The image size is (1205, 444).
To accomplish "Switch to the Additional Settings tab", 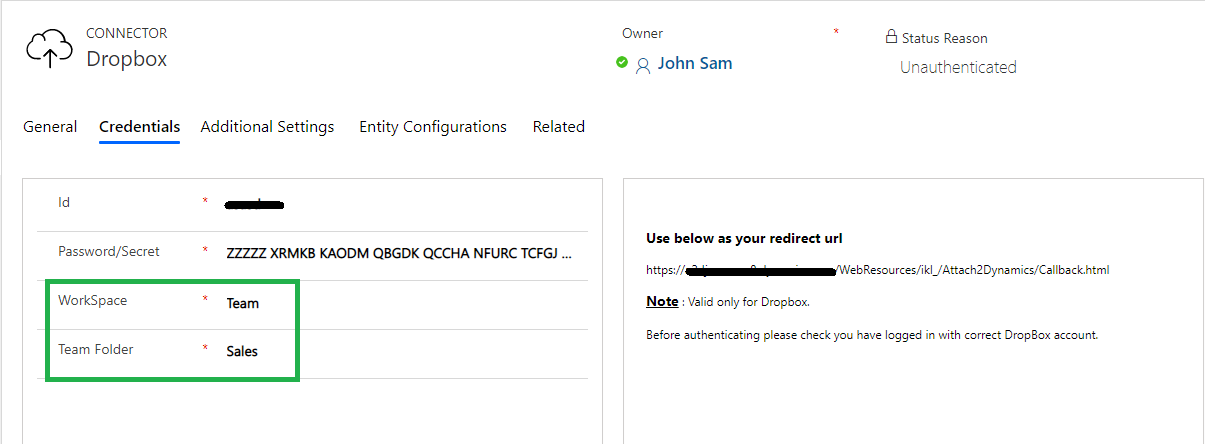I will [x=267, y=127].
